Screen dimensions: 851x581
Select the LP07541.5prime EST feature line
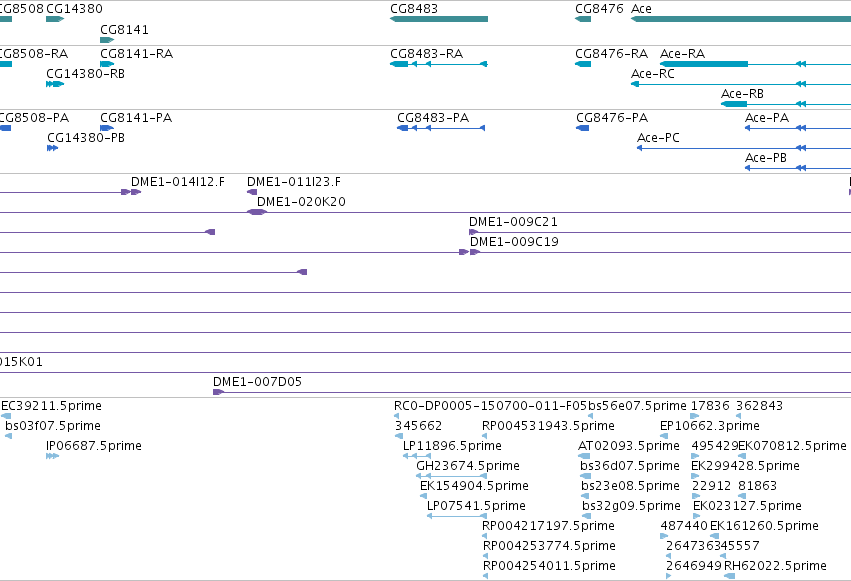tap(456, 516)
